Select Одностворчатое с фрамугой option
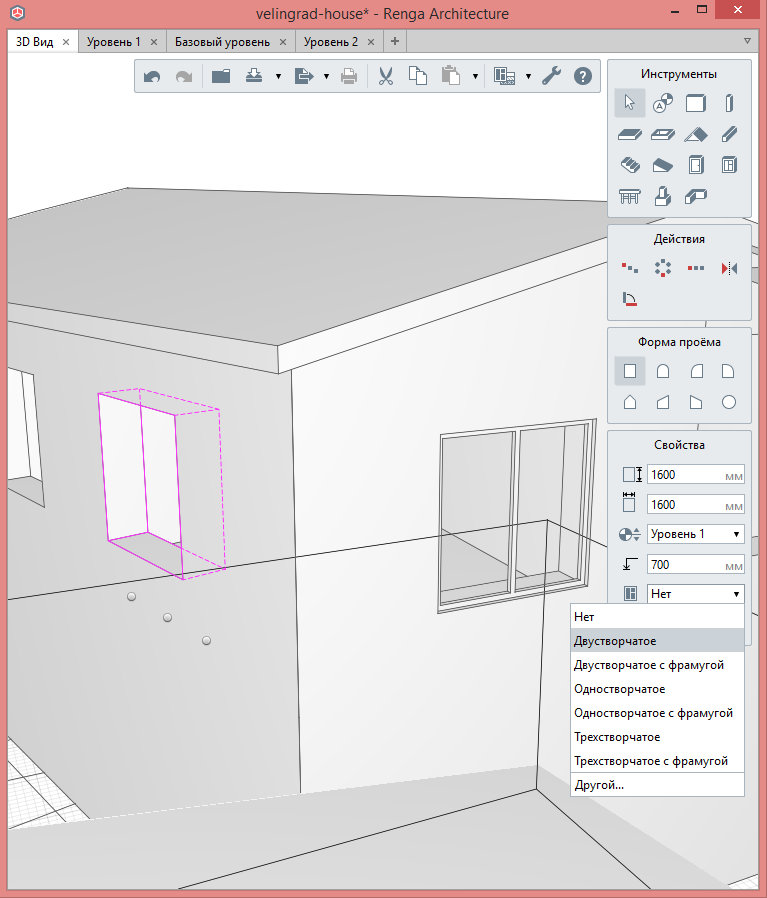767x898 pixels. 657,713
